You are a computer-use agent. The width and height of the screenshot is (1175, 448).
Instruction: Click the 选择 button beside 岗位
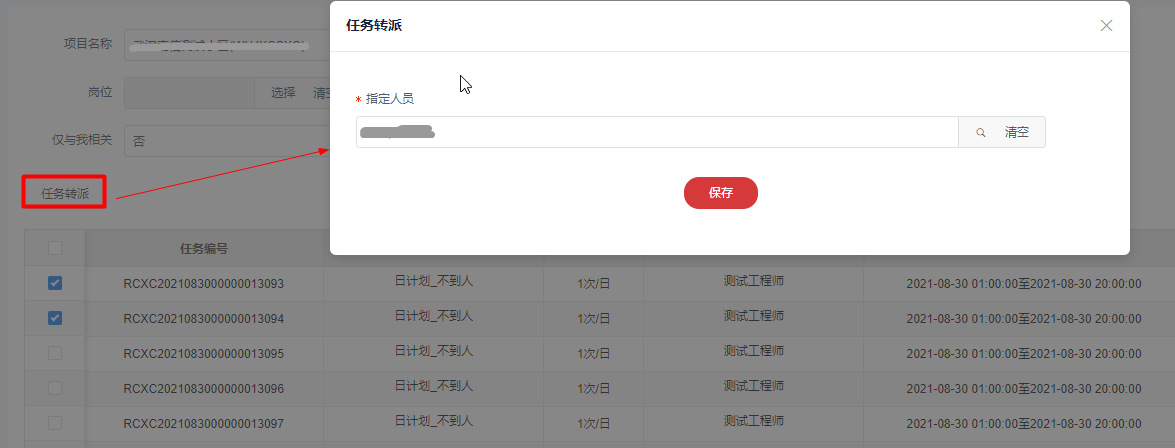point(283,93)
